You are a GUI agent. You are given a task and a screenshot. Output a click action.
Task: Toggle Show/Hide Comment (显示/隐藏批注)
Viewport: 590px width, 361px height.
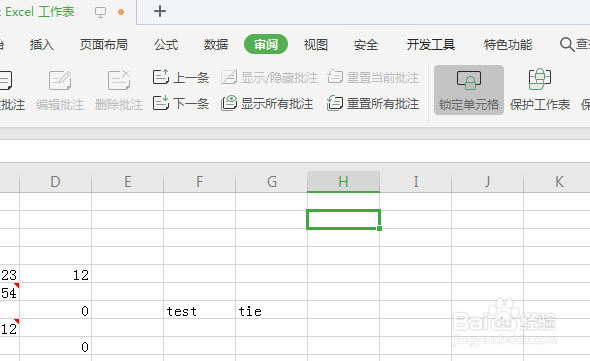[x=269, y=78]
